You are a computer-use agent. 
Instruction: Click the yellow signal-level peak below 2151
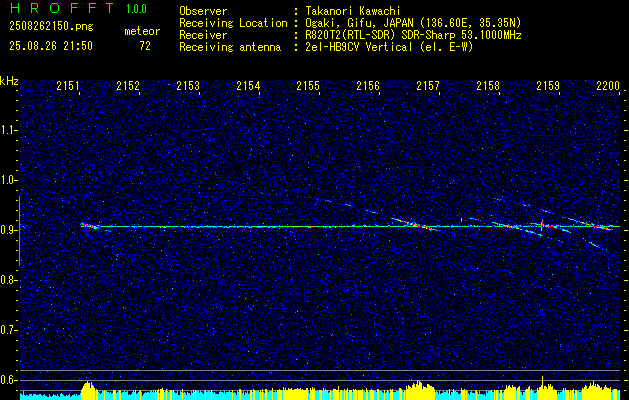coord(88,390)
